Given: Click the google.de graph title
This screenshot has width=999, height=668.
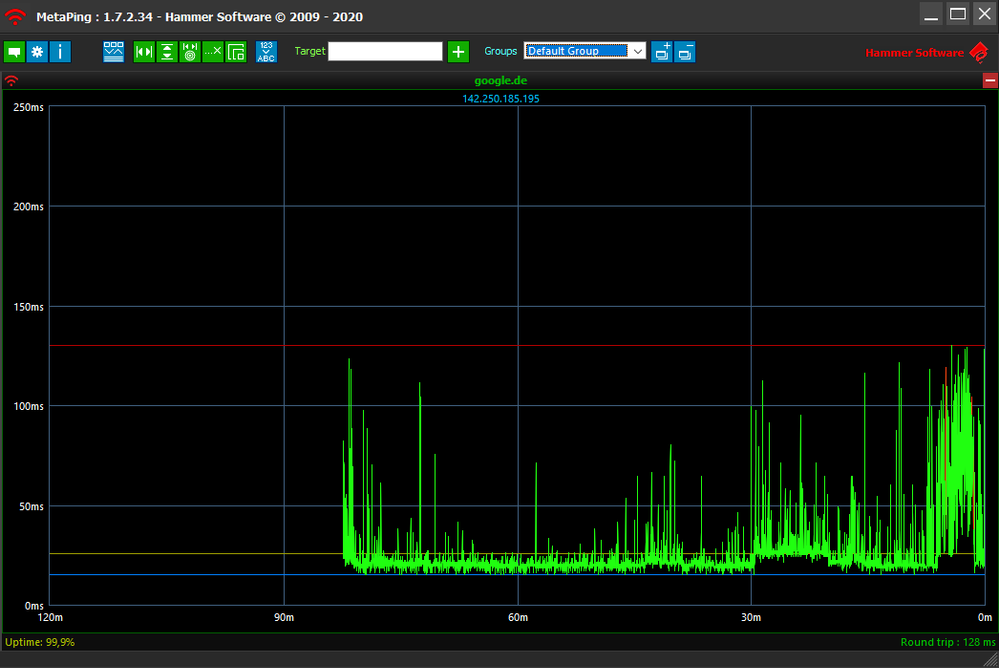Looking at the screenshot, I should pos(500,81).
